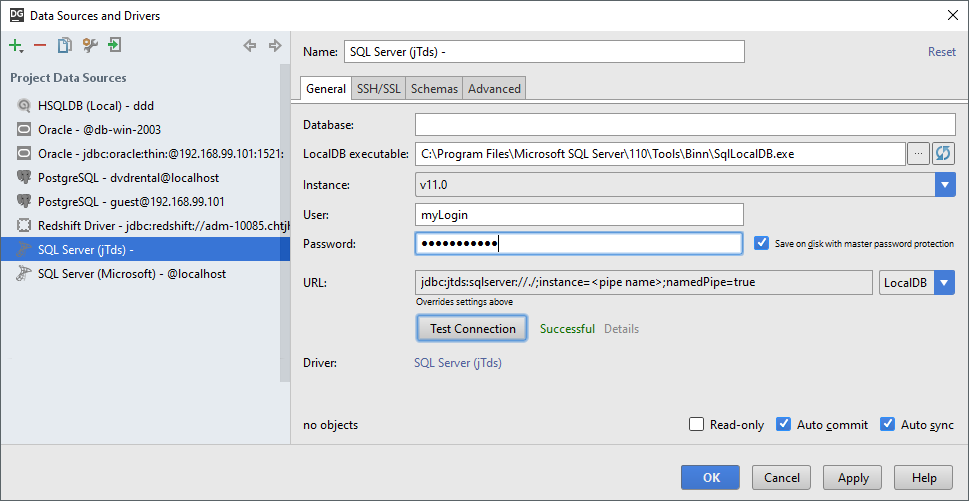Image resolution: width=969 pixels, height=501 pixels.
Task: Click the SQL Server (jTds) driver link
Action: 458,363
